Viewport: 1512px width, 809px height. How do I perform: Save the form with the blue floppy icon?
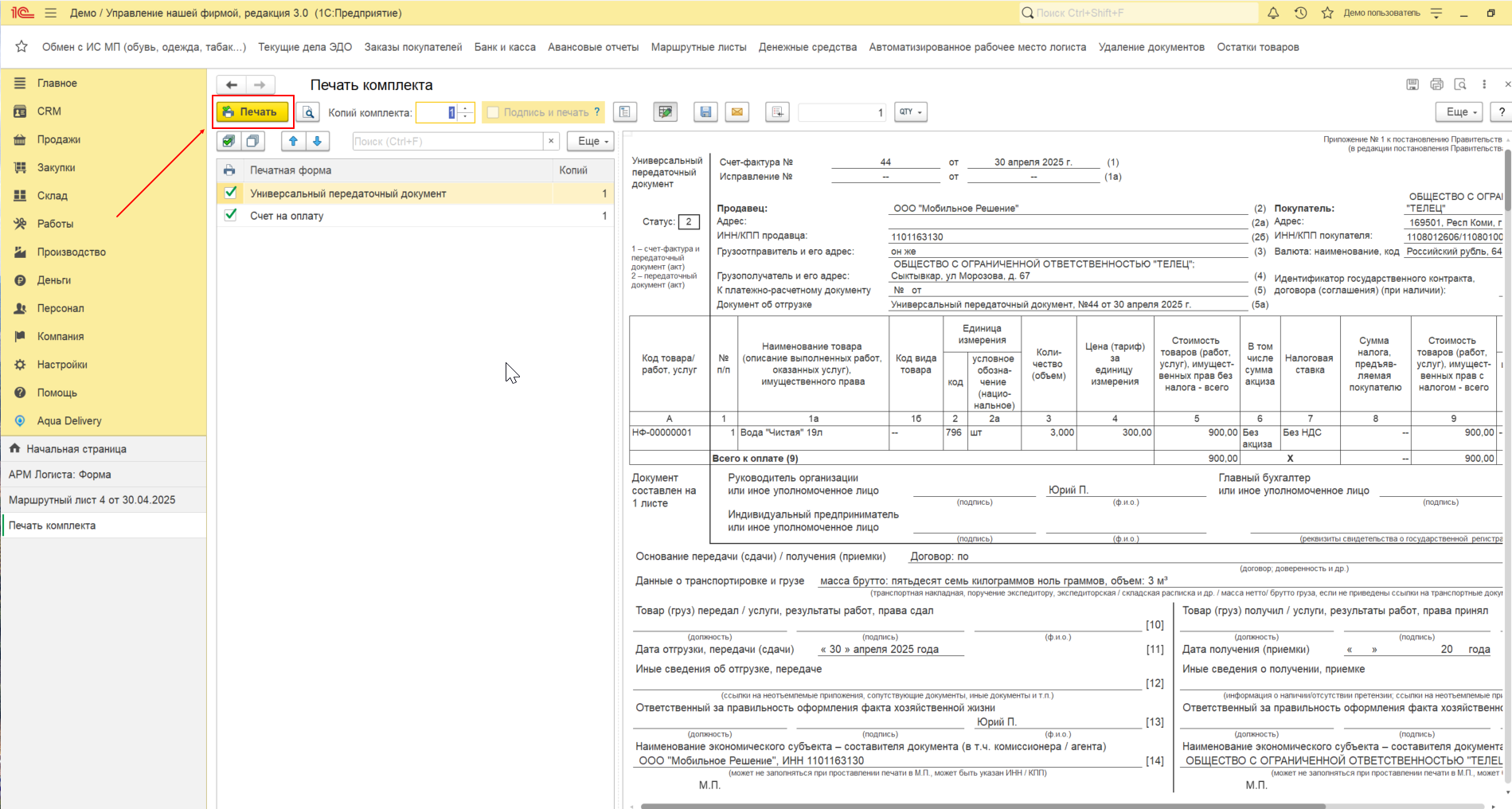pyautogui.click(x=705, y=112)
